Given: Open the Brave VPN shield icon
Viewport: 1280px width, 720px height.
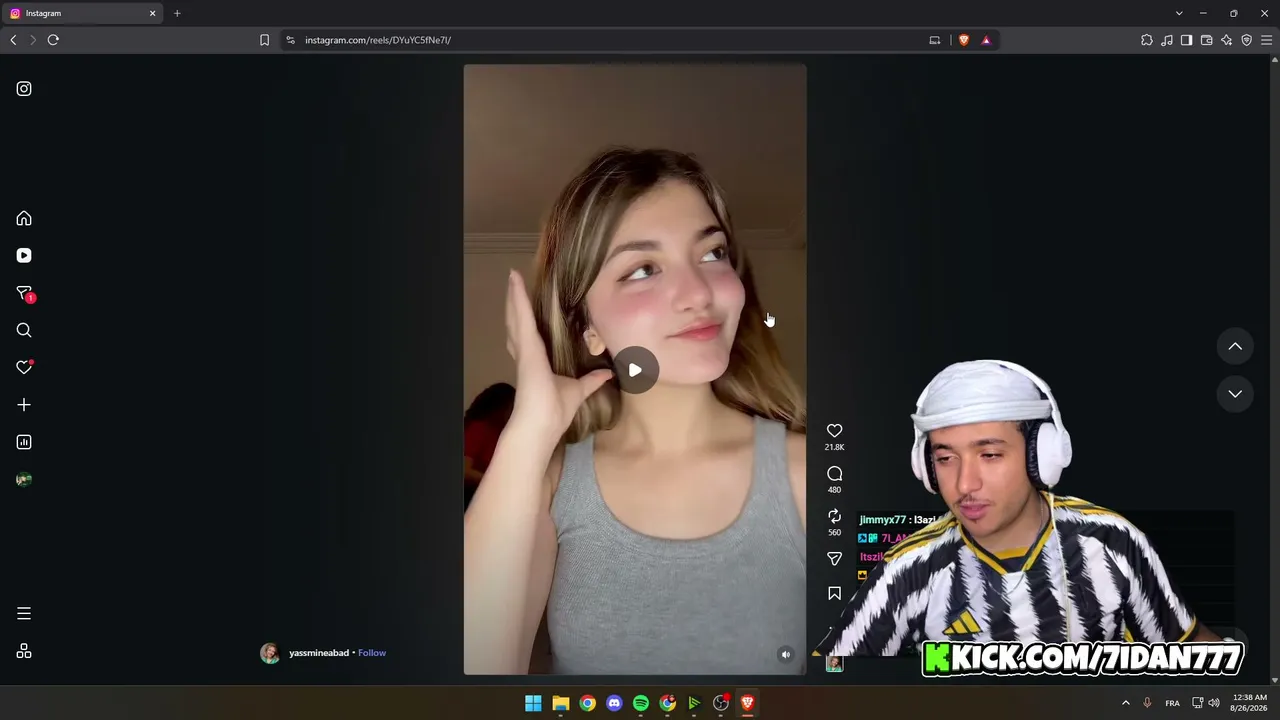Looking at the screenshot, I should pos(1247,40).
